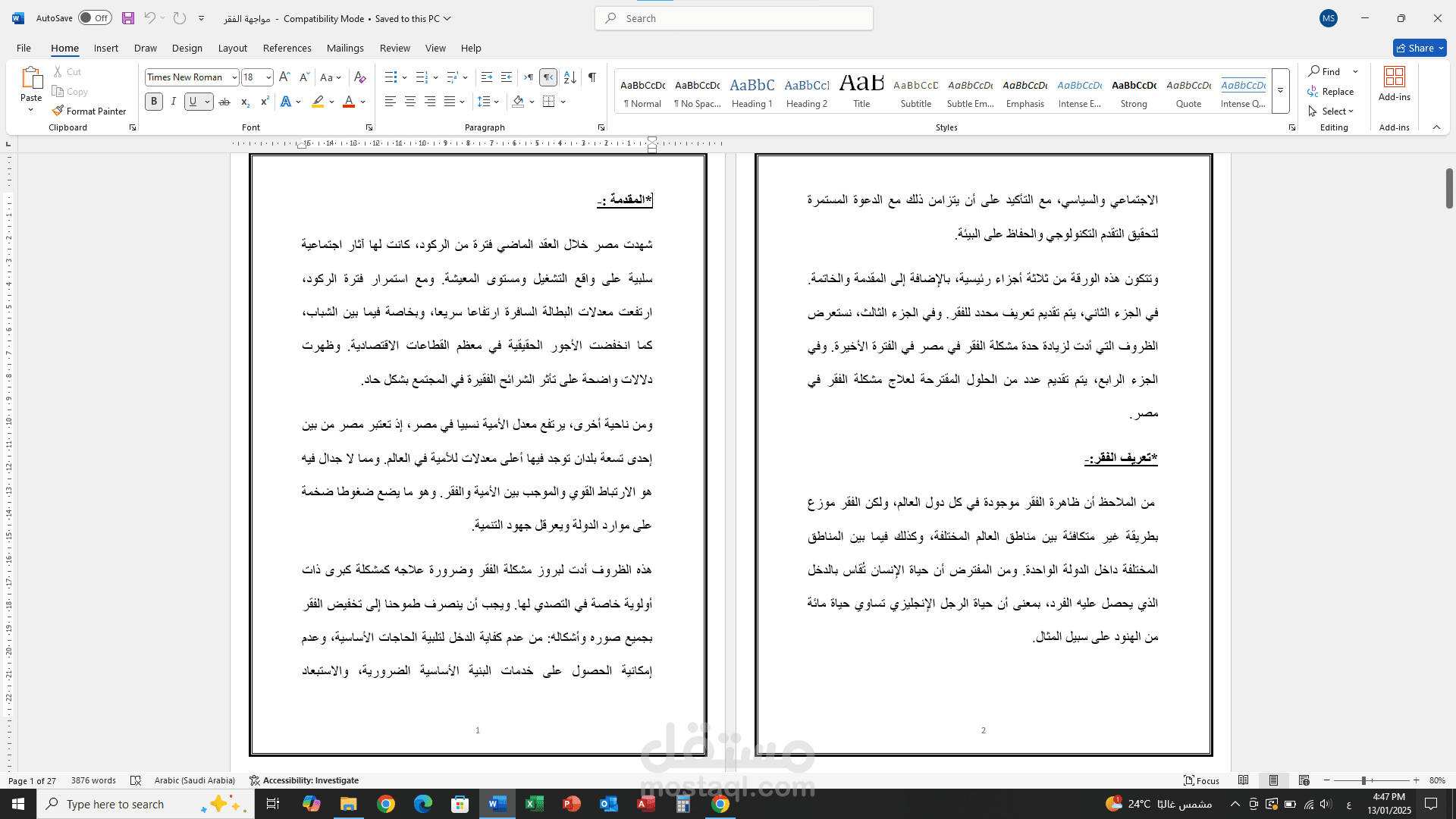The width and height of the screenshot is (1456, 819).
Task: Click the Search box in title bar
Action: (734, 18)
